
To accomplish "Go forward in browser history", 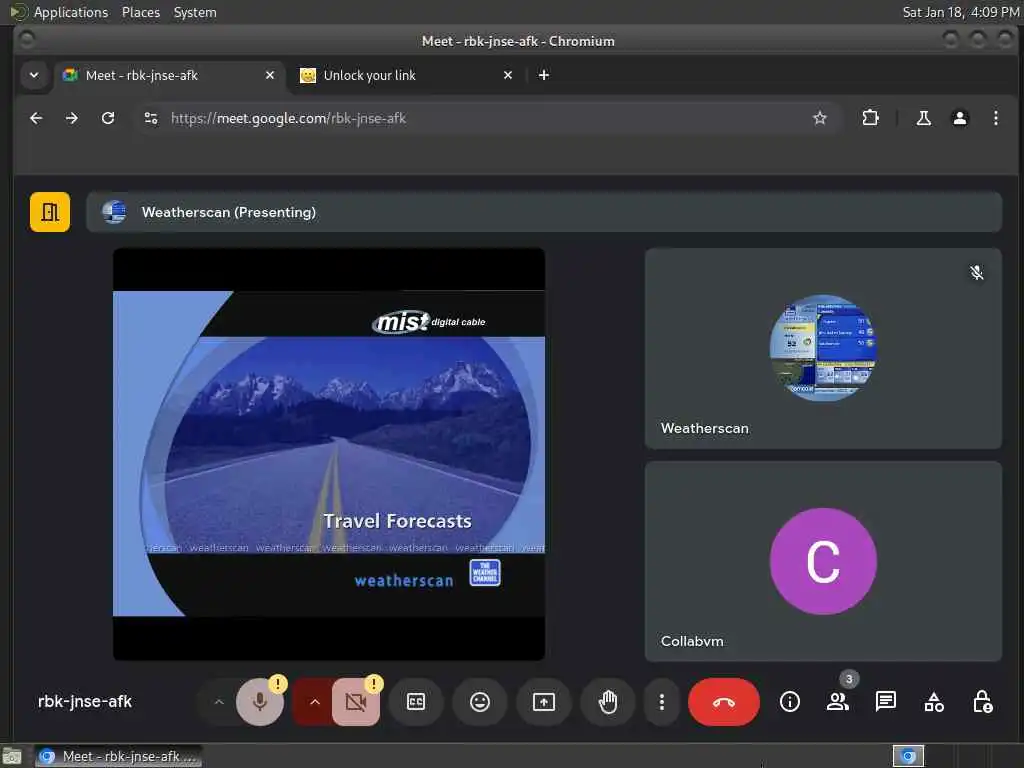I will [72, 118].
